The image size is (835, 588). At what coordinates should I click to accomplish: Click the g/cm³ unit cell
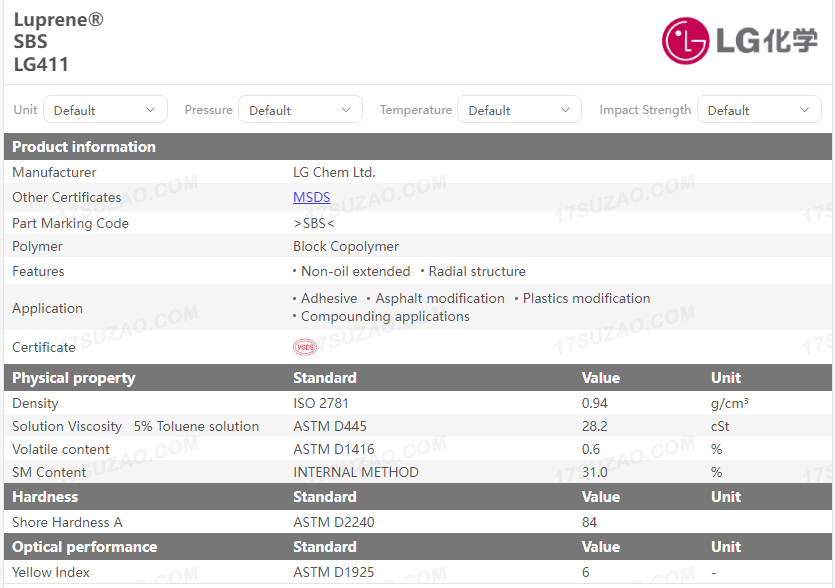click(730, 403)
